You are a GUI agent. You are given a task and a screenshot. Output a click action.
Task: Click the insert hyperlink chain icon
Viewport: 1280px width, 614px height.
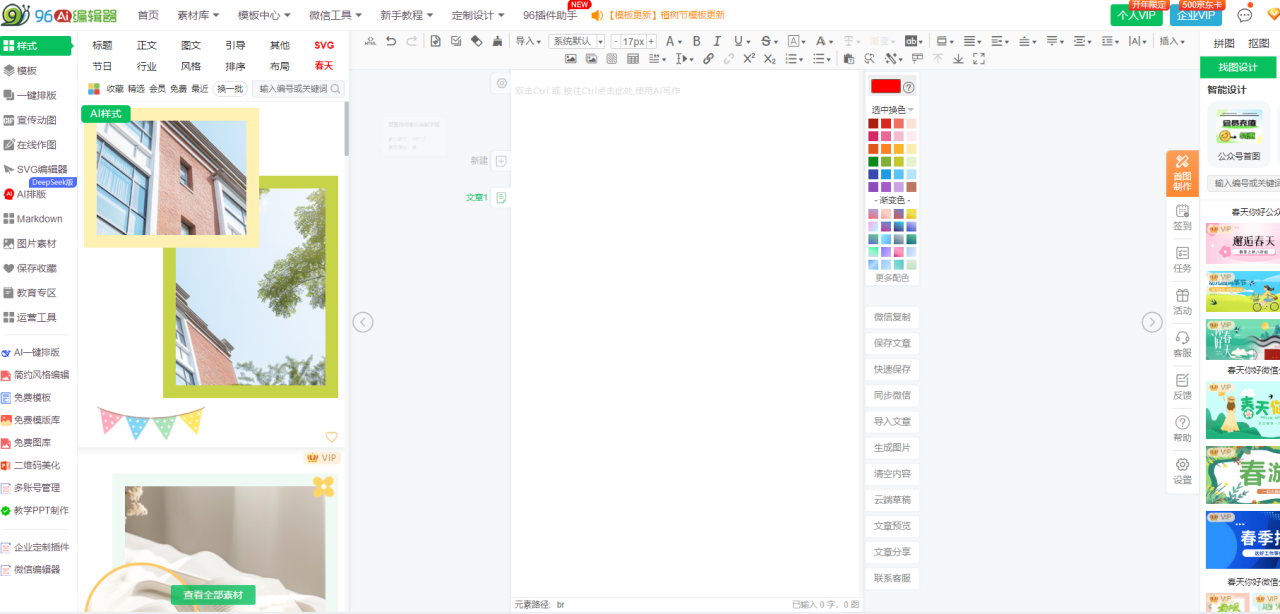[x=708, y=59]
